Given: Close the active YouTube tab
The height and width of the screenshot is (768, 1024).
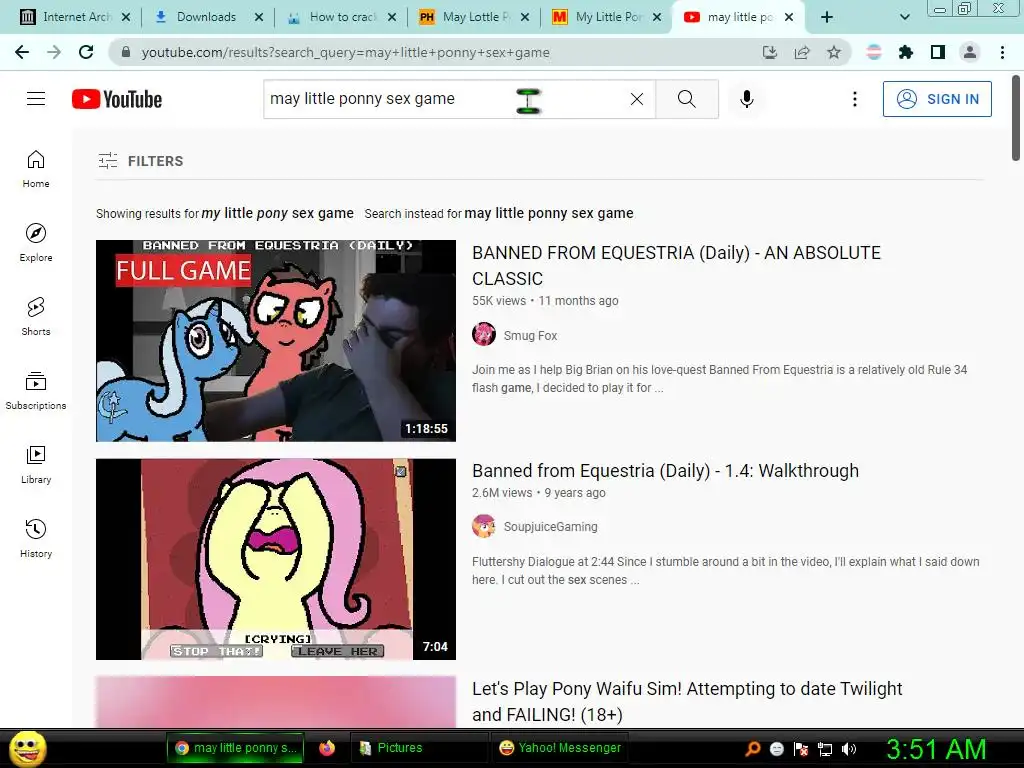Looking at the screenshot, I should click(x=789, y=17).
